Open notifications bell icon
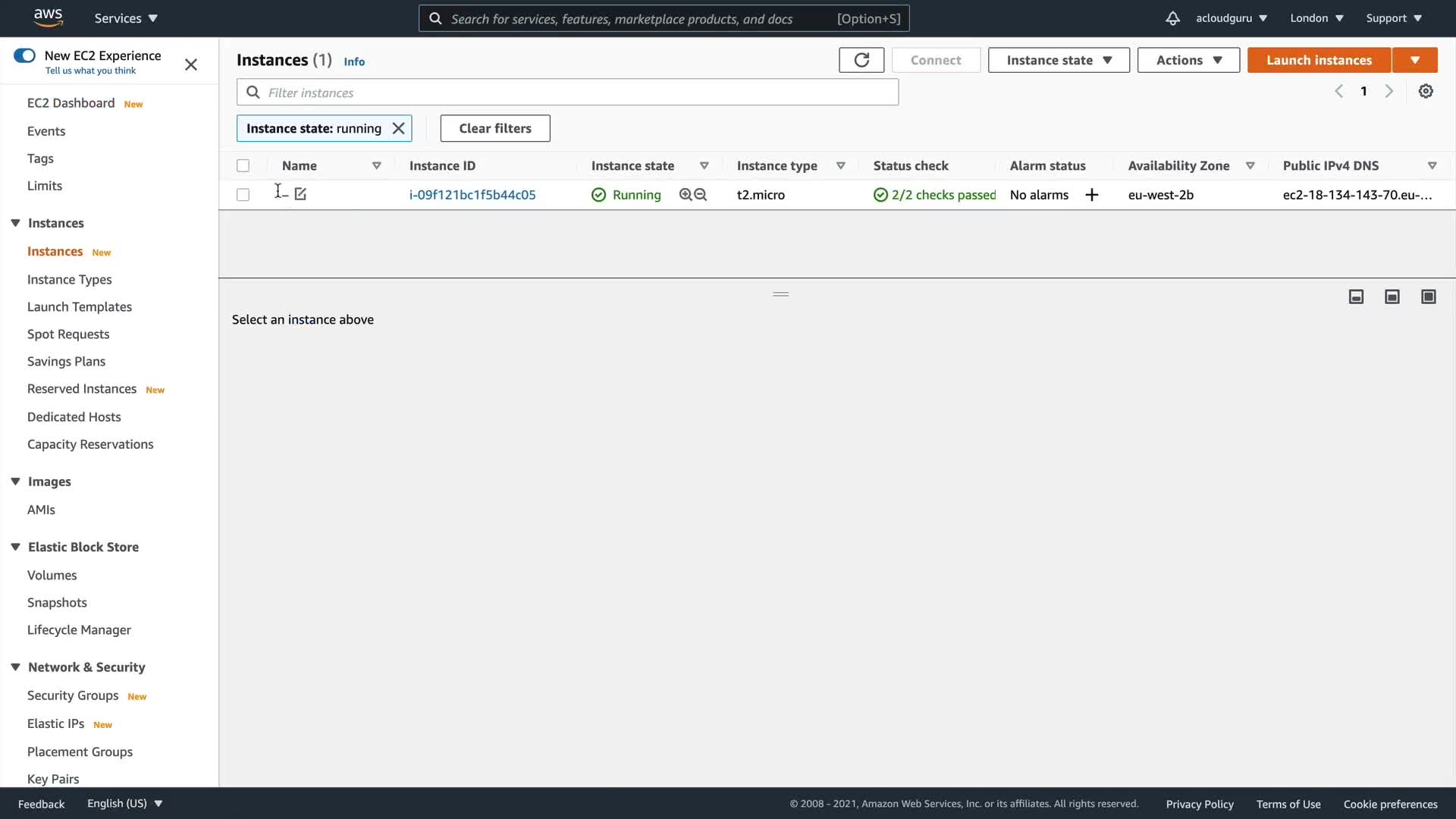Viewport: 1456px width, 819px height. 1172,18
